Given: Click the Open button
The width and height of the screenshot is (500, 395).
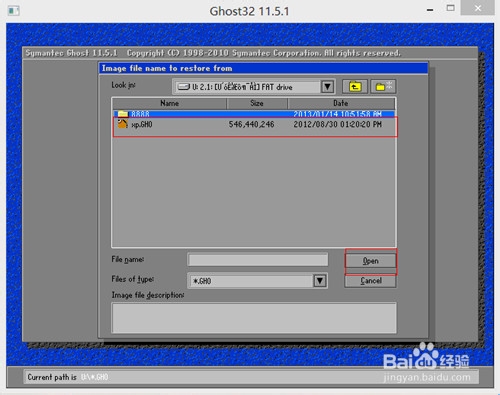Looking at the screenshot, I should 370,261.
